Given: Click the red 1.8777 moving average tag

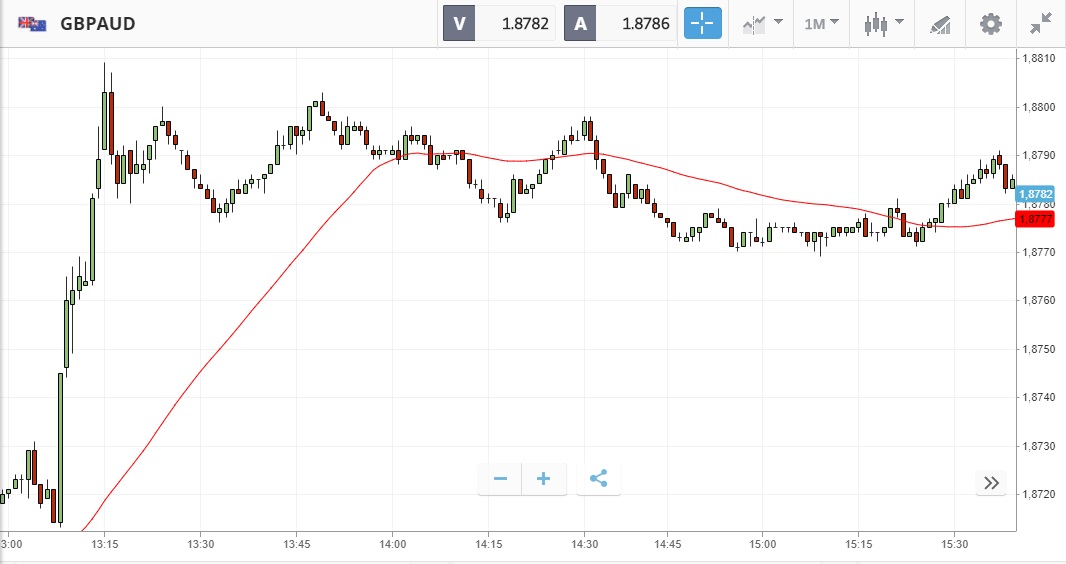Looking at the screenshot, I should click(1036, 219).
